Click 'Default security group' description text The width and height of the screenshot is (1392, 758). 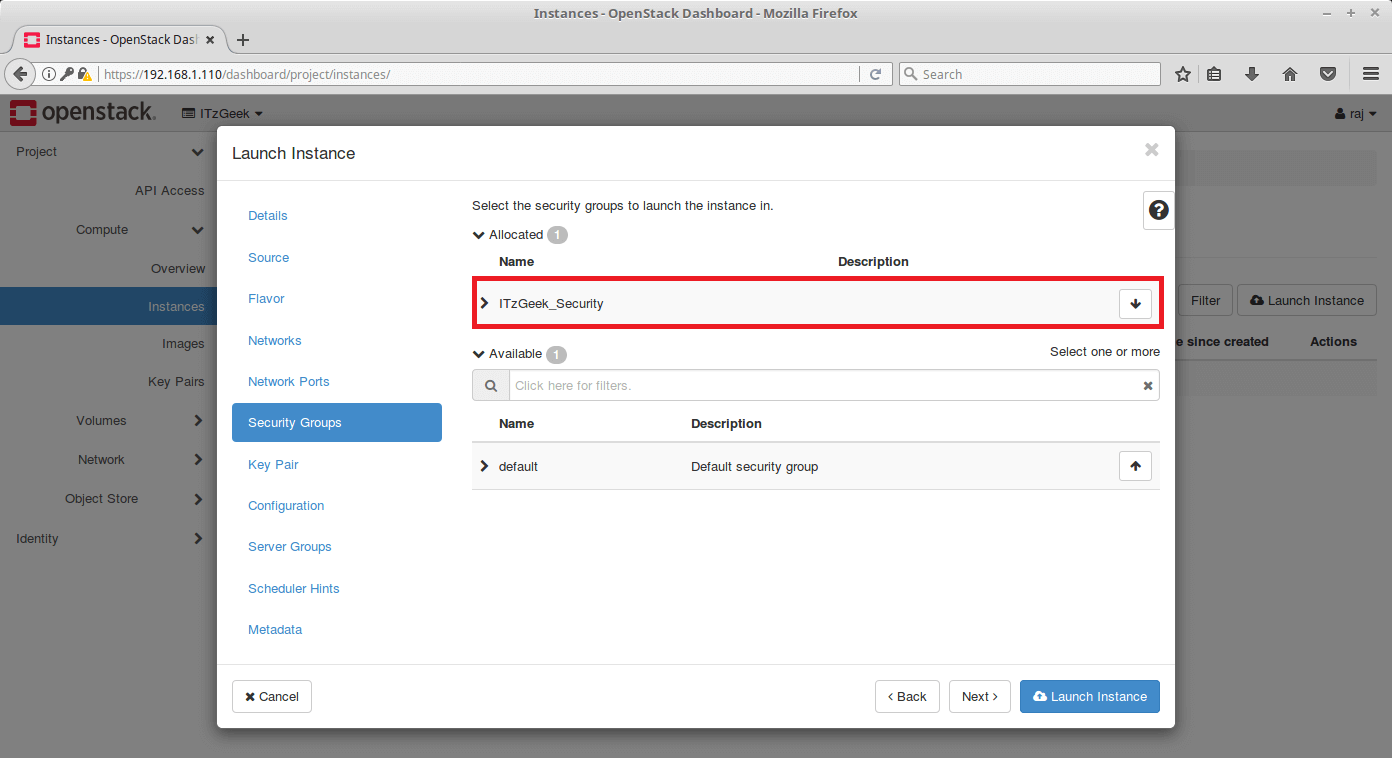(755, 467)
